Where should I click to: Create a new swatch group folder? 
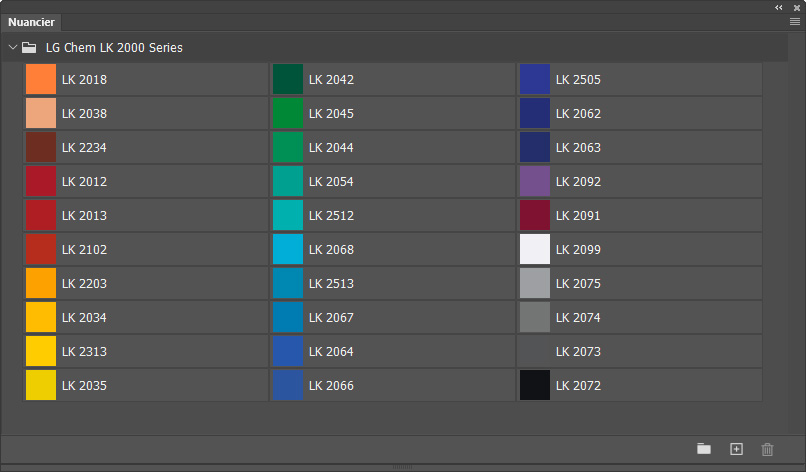pyautogui.click(x=704, y=449)
